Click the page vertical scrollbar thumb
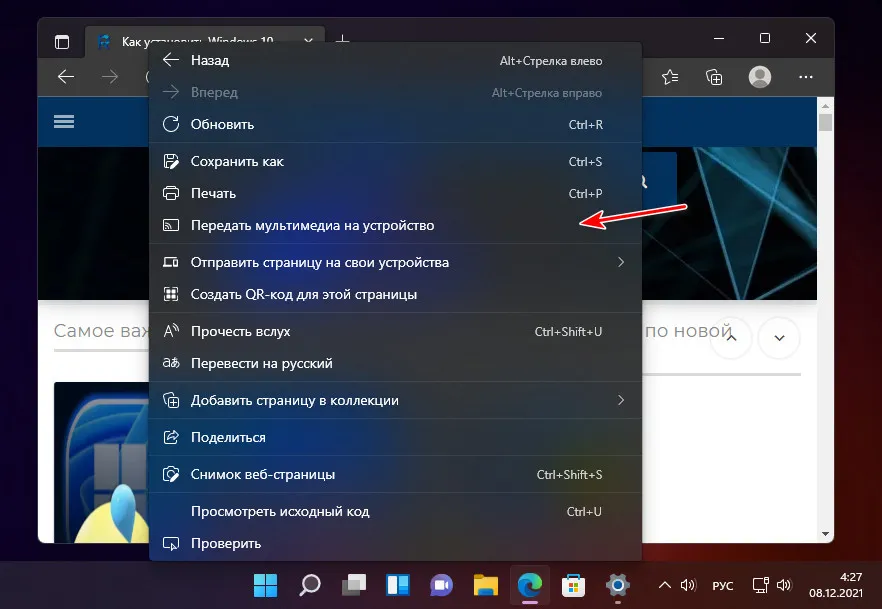Image resolution: width=882 pixels, height=609 pixels. [x=825, y=123]
